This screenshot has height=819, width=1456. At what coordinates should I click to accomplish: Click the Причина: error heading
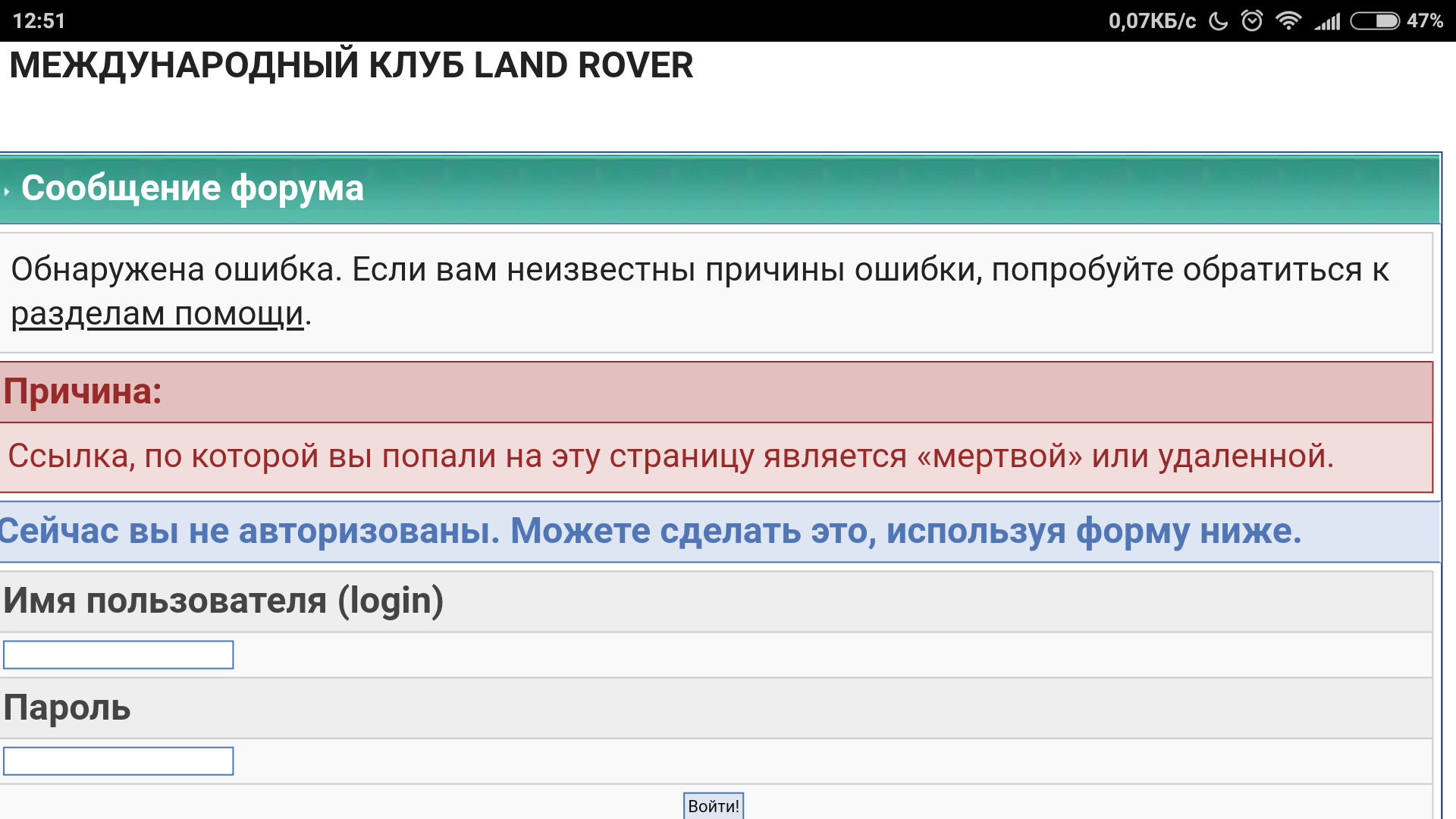pyautogui.click(x=83, y=391)
